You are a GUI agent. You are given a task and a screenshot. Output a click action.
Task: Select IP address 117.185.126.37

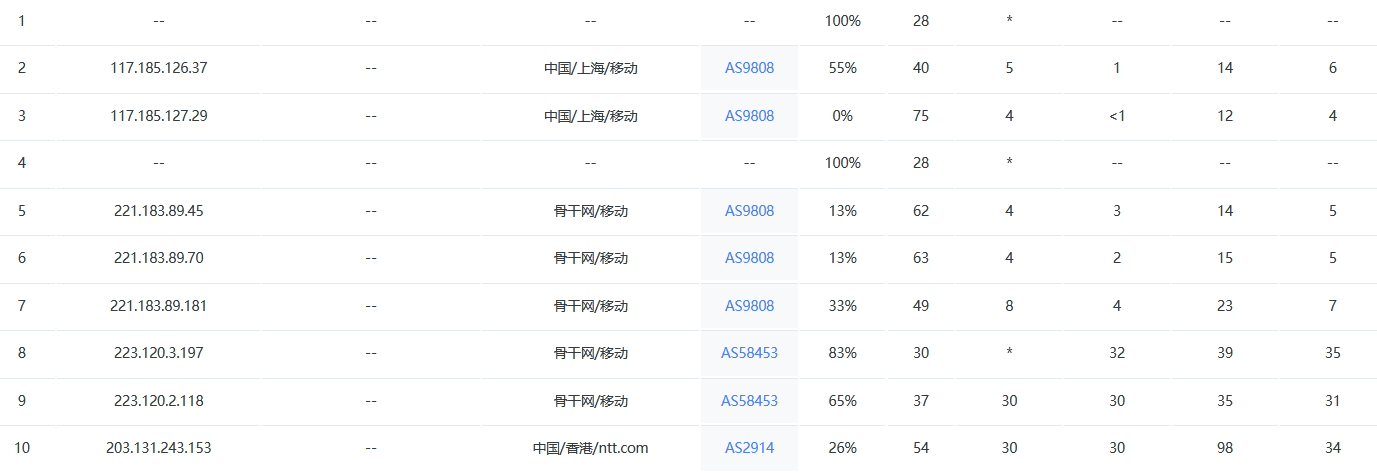point(158,68)
